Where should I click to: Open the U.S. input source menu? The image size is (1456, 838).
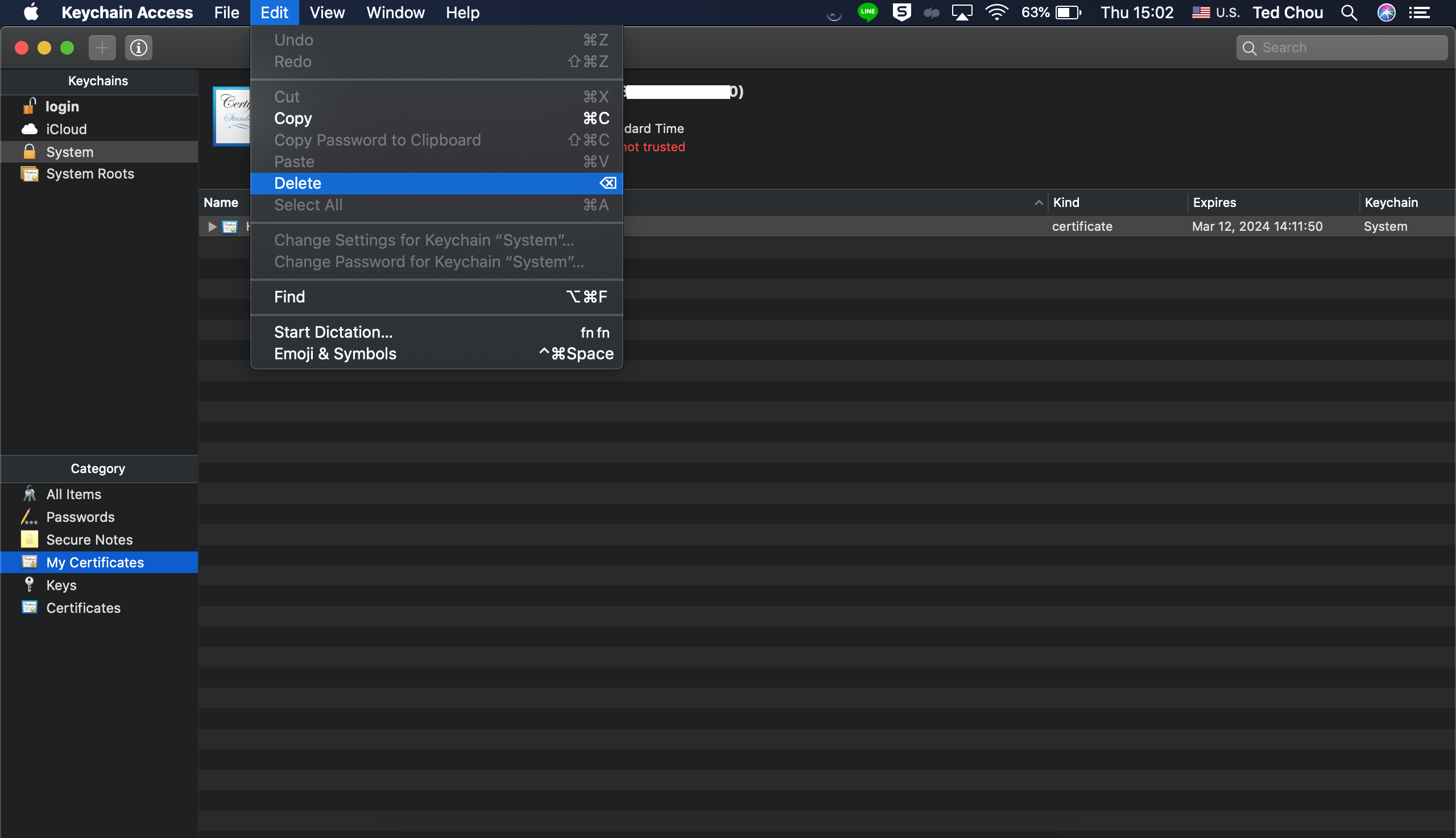(x=1215, y=13)
